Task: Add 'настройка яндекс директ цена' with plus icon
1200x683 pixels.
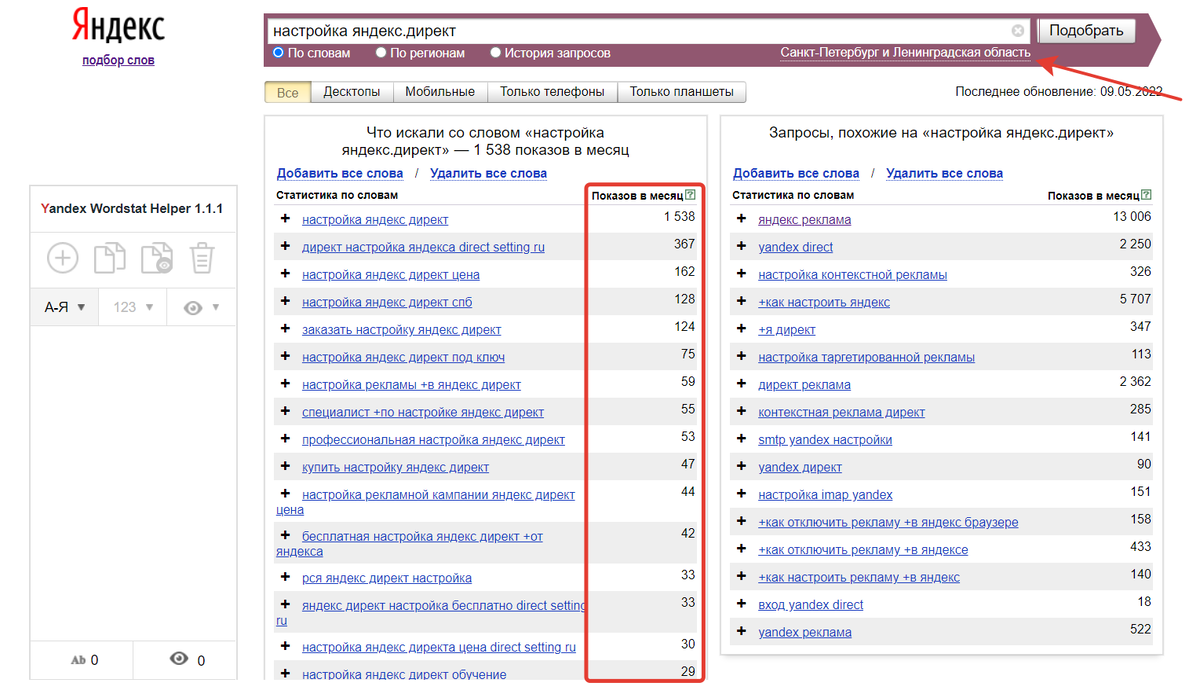Action: coord(285,273)
